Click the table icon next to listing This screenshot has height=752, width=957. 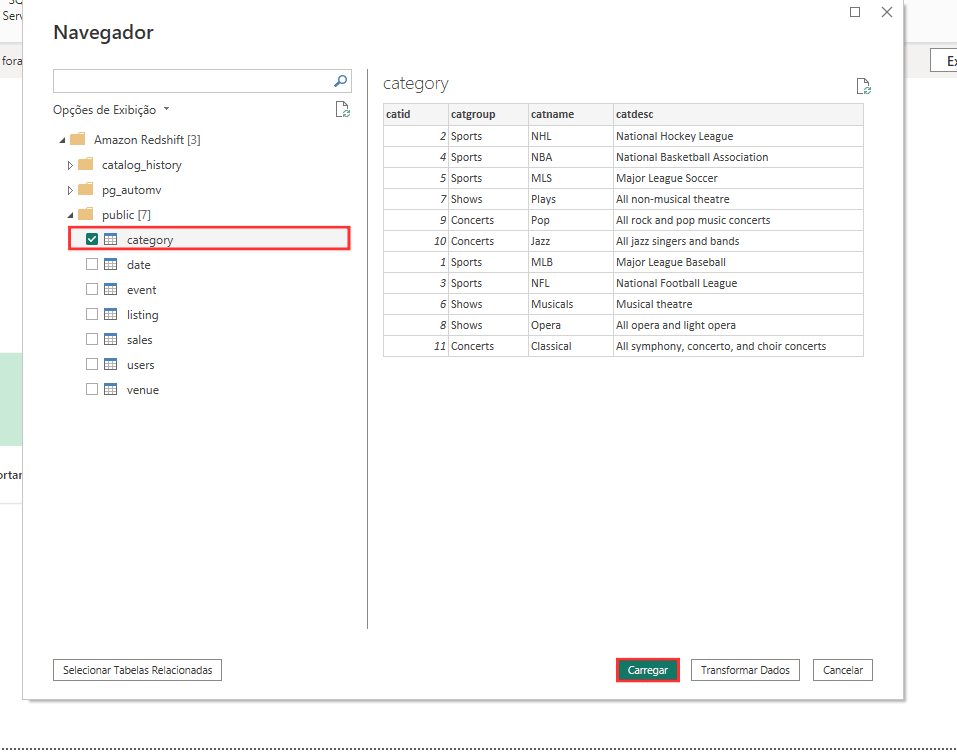point(109,314)
